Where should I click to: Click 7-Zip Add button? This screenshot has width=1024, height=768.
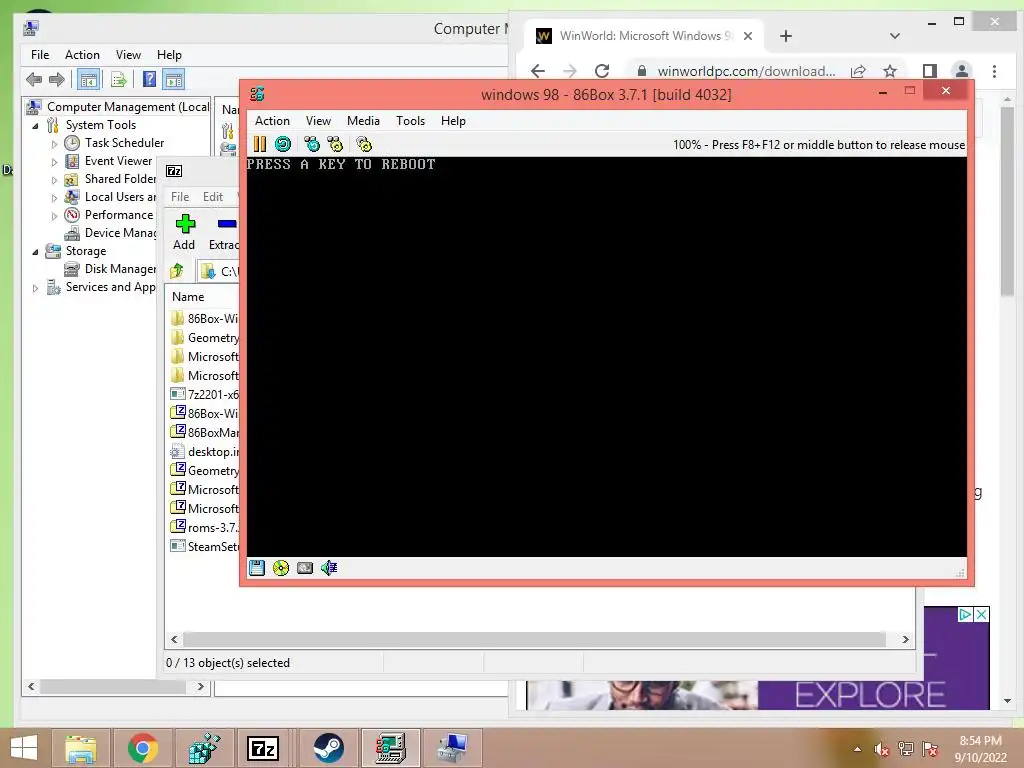(x=184, y=232)
